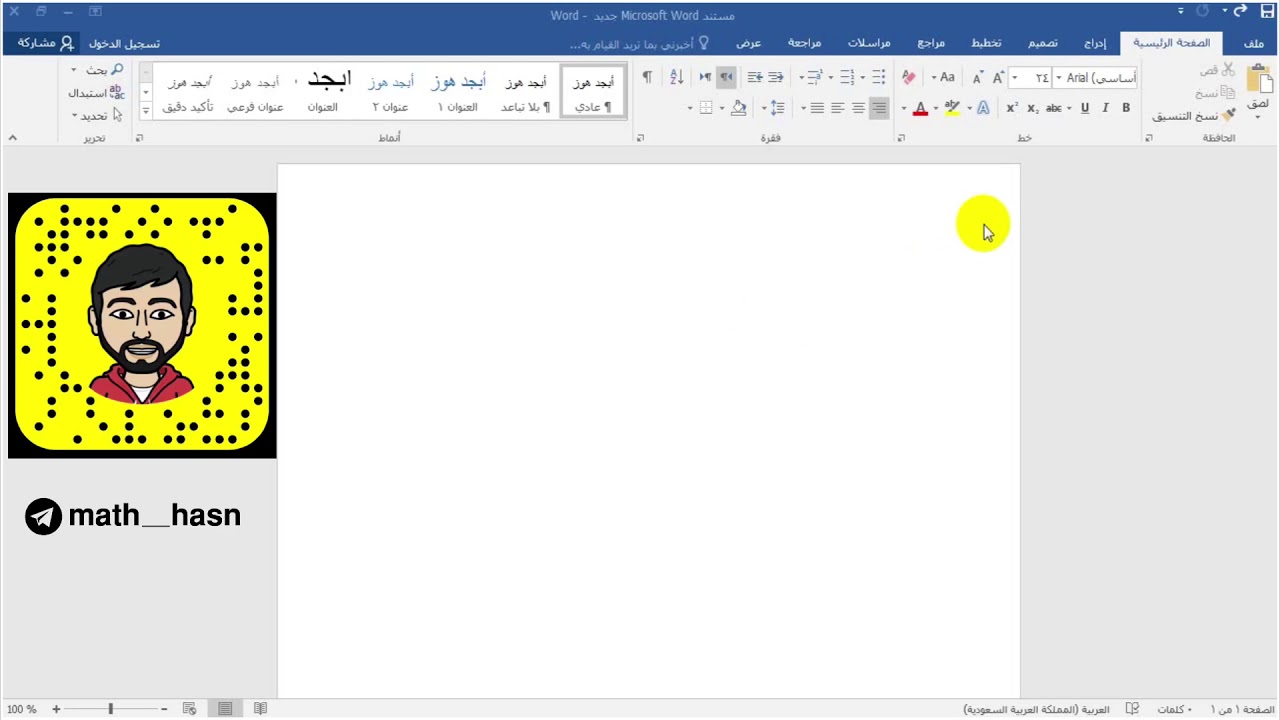Screen dimensions: 1280x720
Task: Apply multilevel list
Action: click(816, 78)
